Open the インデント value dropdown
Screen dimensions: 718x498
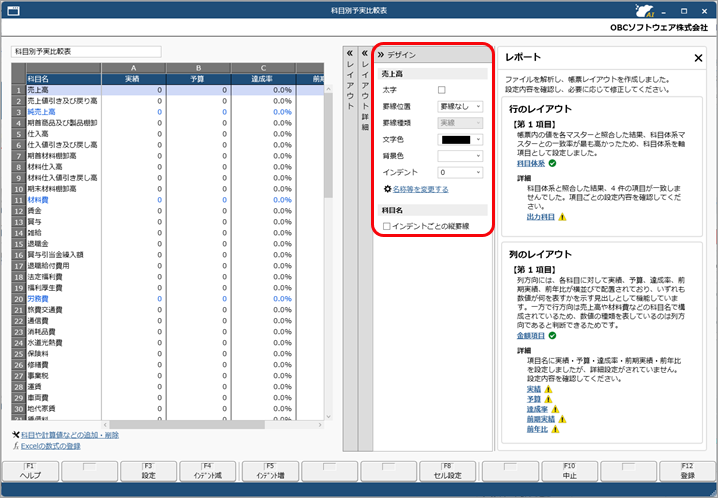click(x=460, y=173)
